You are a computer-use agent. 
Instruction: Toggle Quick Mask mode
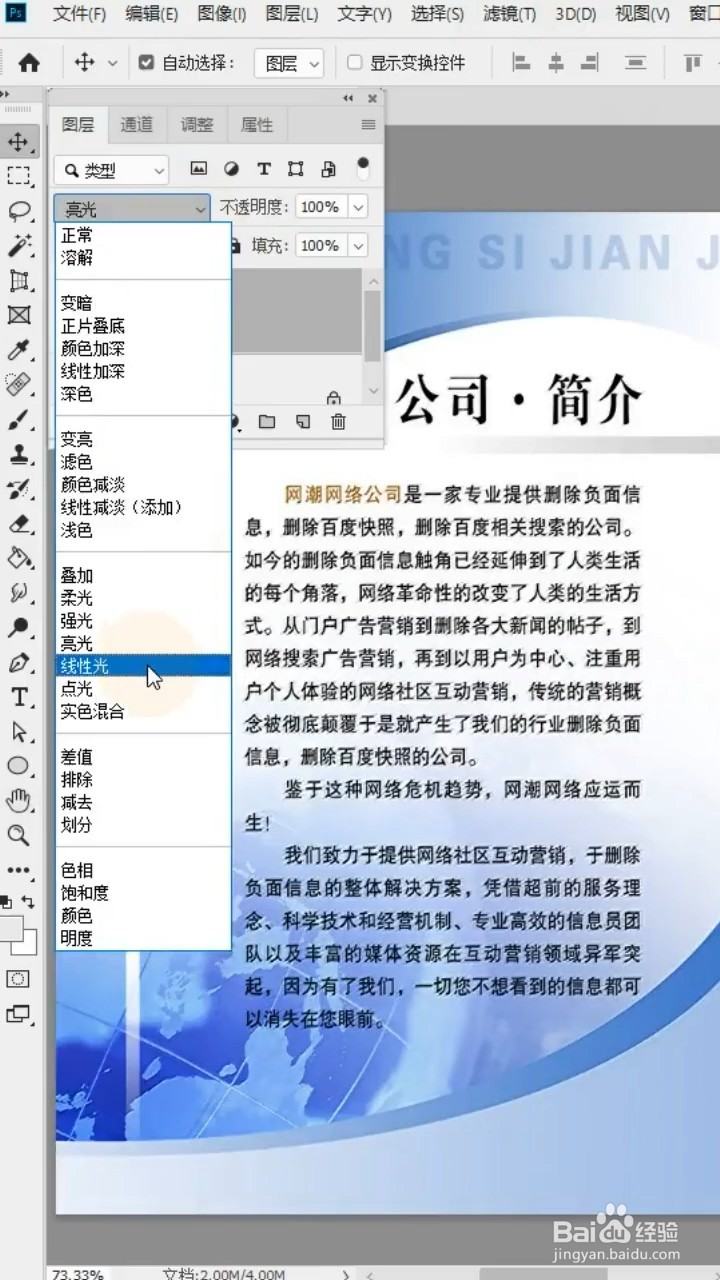click(18, 978)
